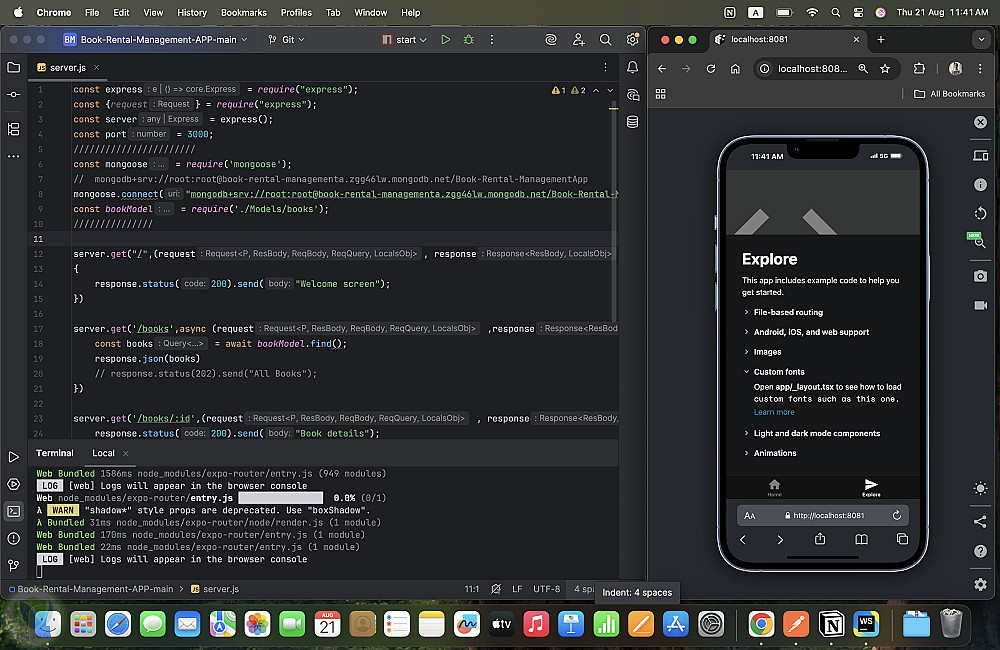The image size is (1000, 650).
Task: Open the Commit tool window icon
Action: (x=13, y=94)
